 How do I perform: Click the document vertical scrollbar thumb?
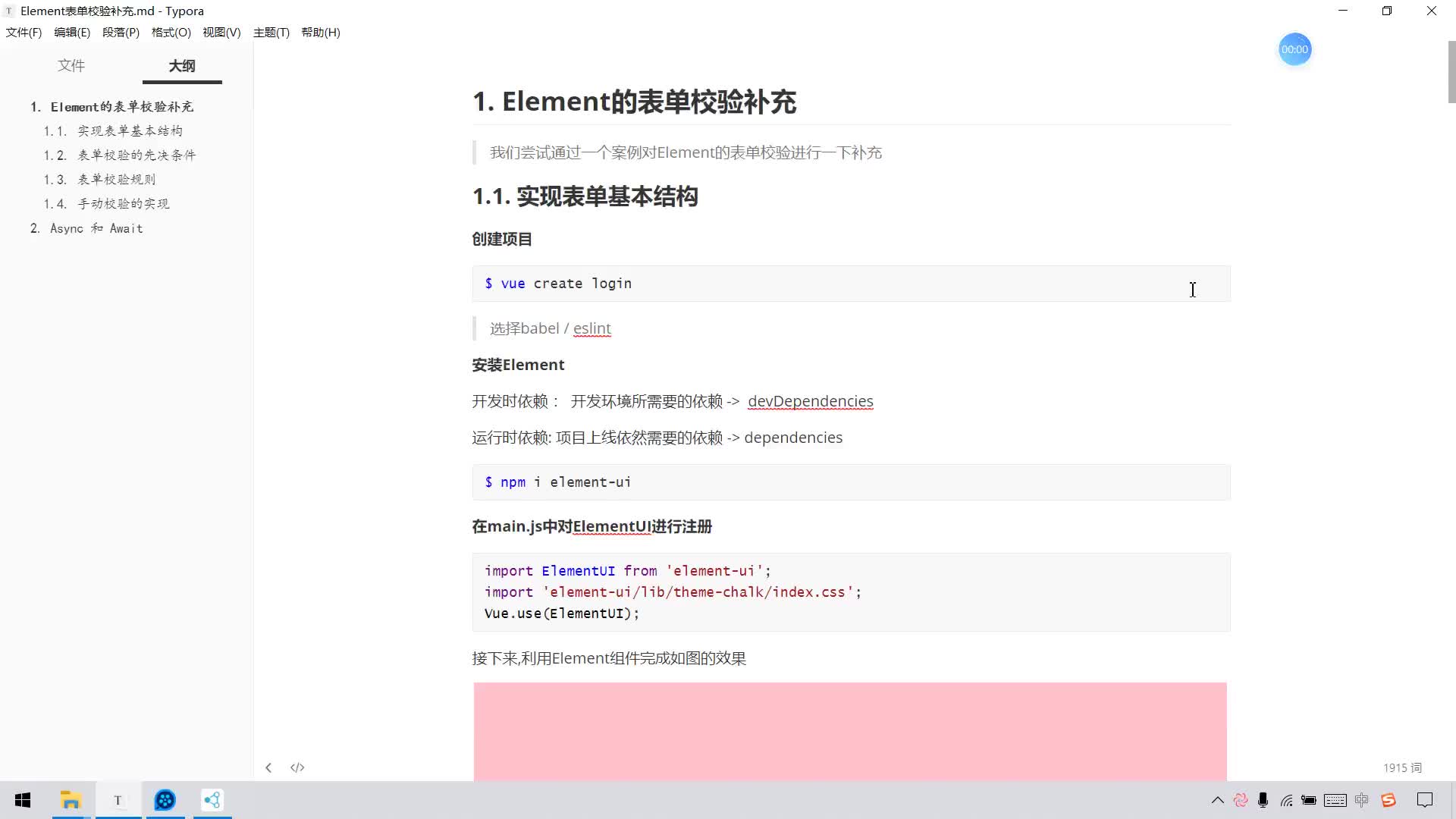(x=1451, y=72)
